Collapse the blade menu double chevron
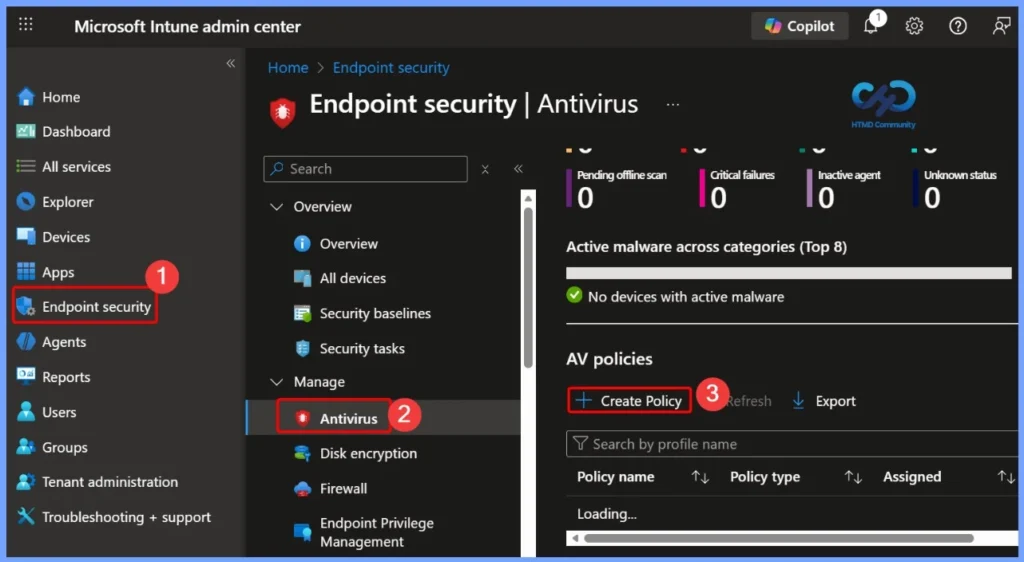 (519, 169)
